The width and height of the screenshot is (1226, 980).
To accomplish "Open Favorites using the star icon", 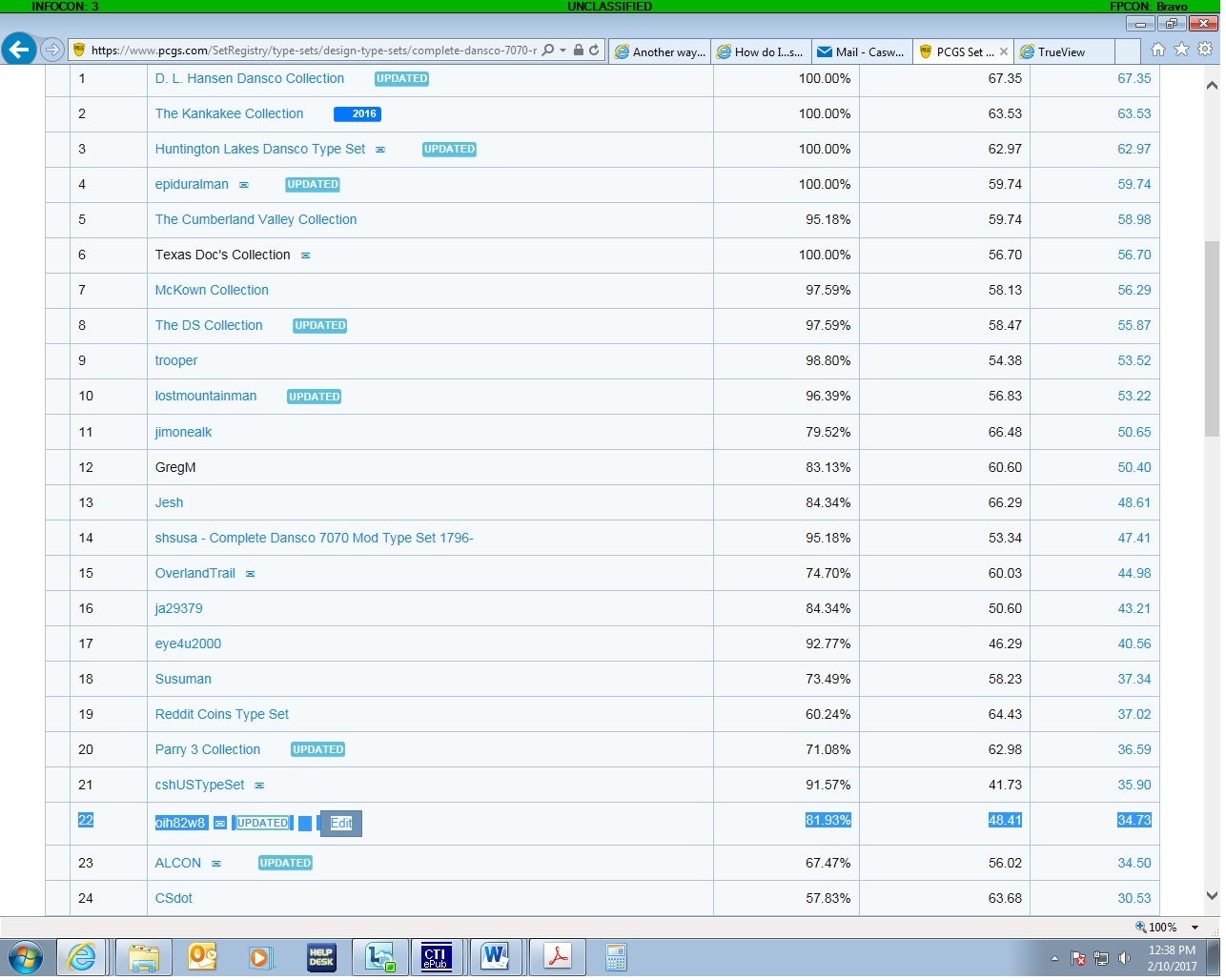I will click(1182, 50).
